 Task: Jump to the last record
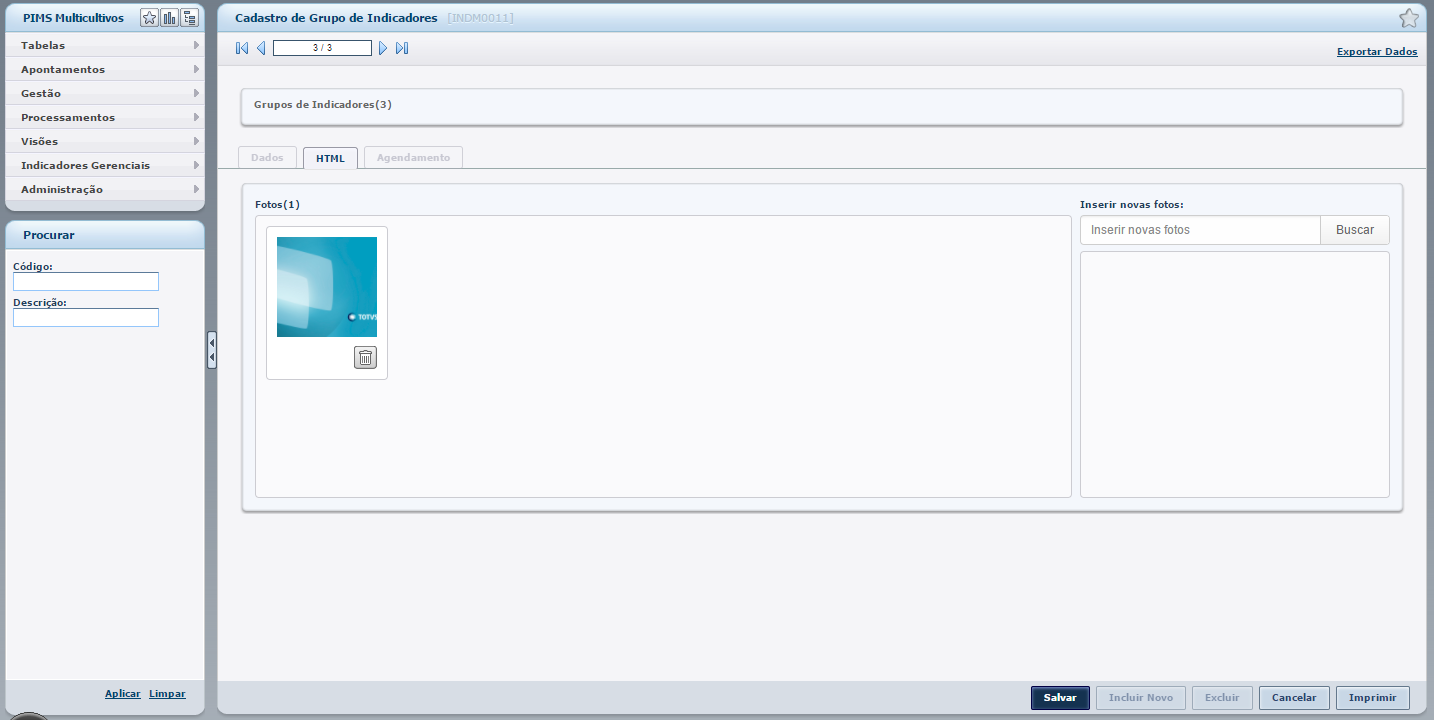[x=402, y=48]
